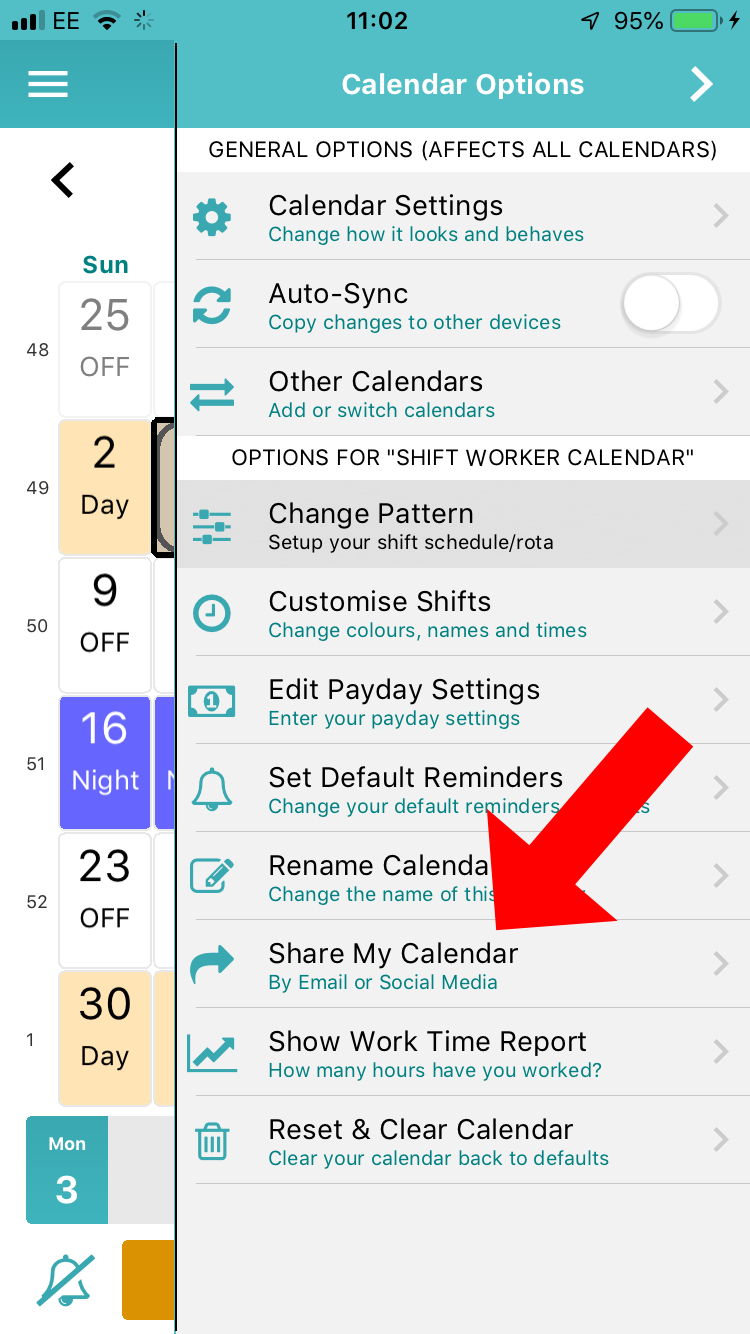Click the Calendar Settings gear icon
750x1334 pixels.
pos(212,217)
